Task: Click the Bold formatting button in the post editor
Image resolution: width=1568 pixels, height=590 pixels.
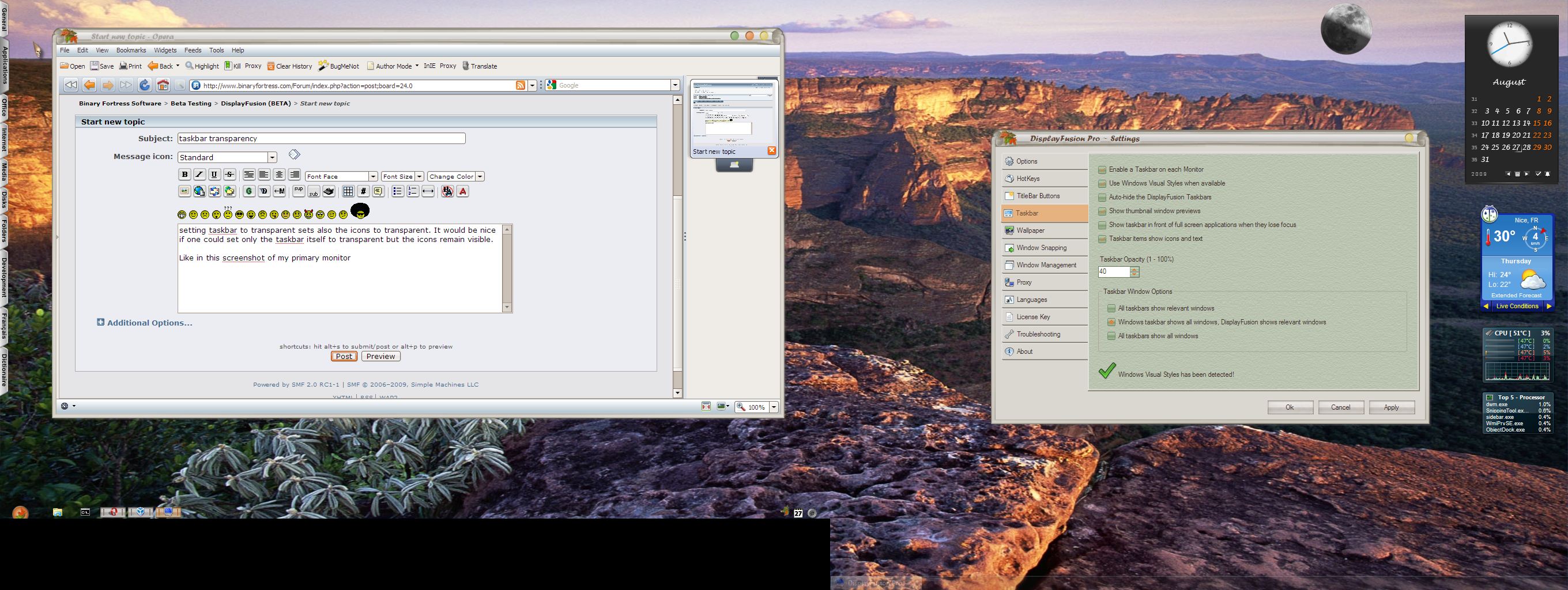Action: pos(185,175)
